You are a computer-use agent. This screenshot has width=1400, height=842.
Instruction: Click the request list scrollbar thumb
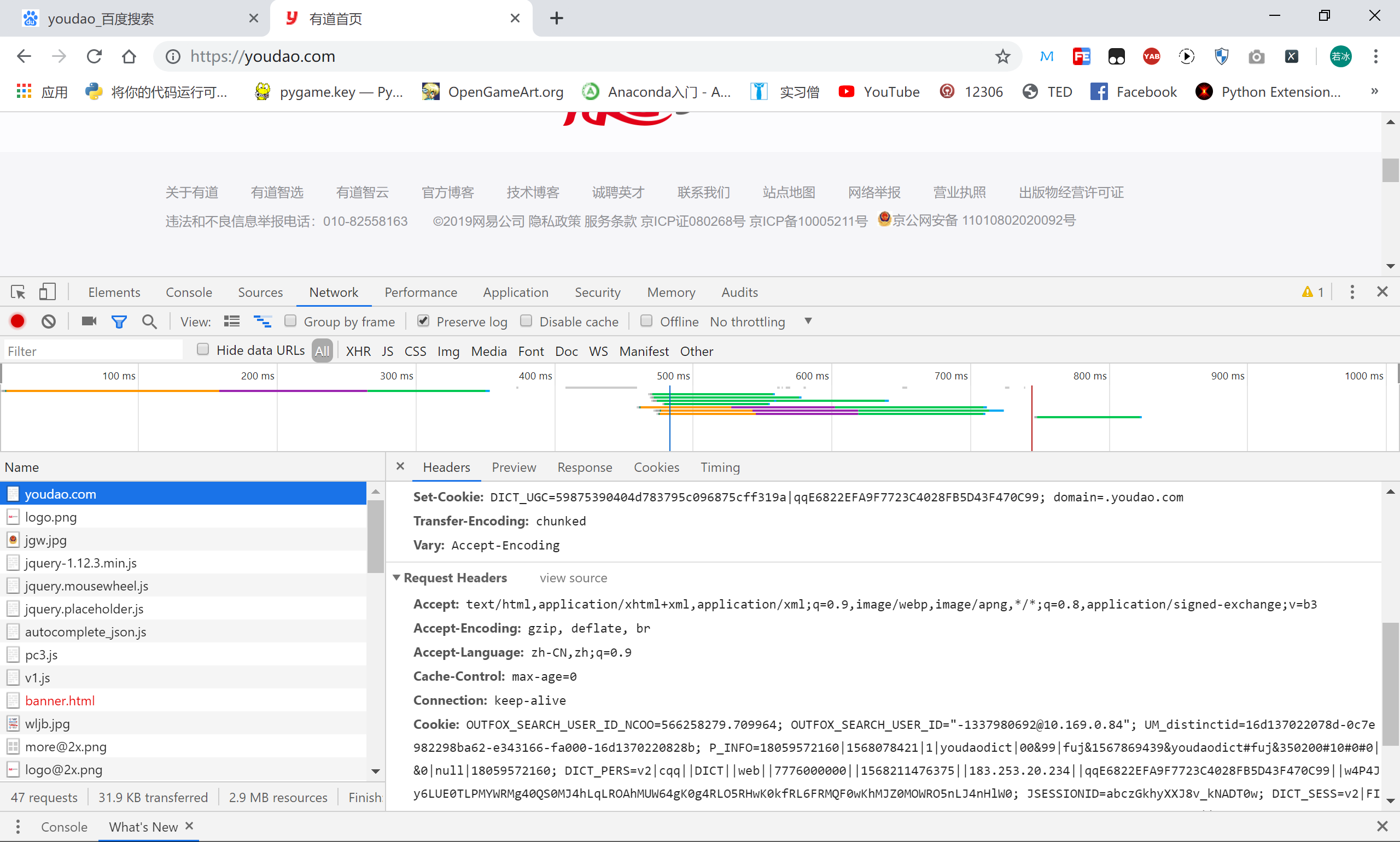tap(375, 536)
